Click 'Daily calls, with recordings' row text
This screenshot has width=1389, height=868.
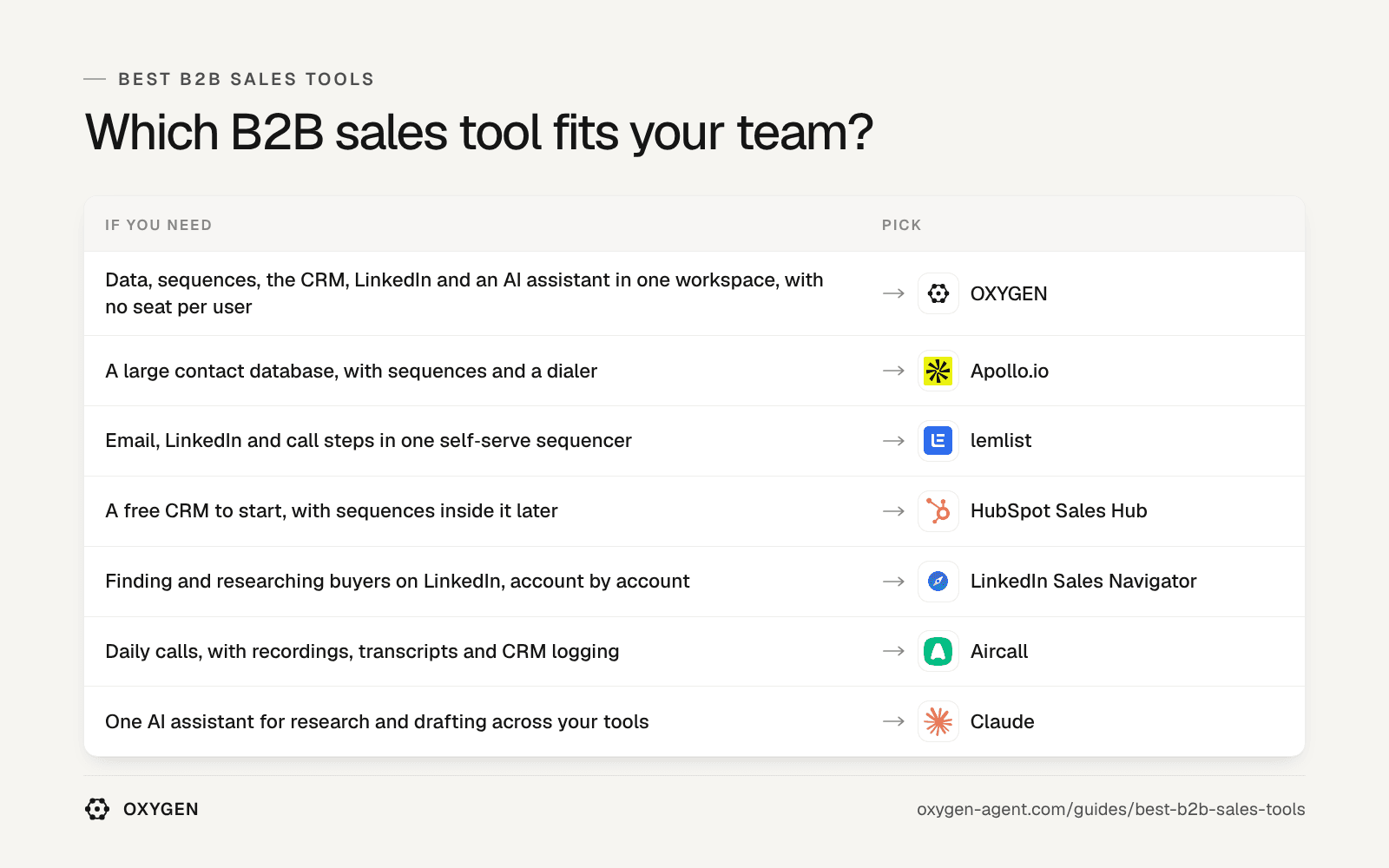point(362,651)
